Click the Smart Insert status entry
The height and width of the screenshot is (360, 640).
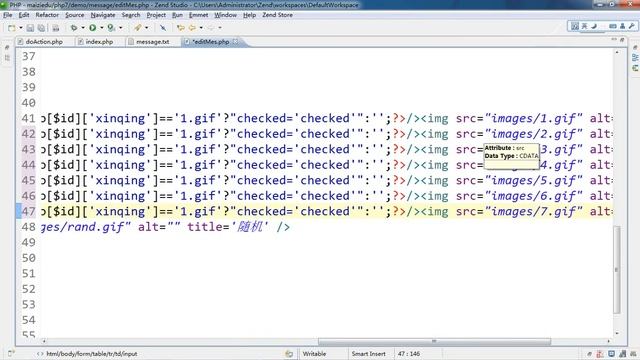pyautogui.click(x=368, y=354)
